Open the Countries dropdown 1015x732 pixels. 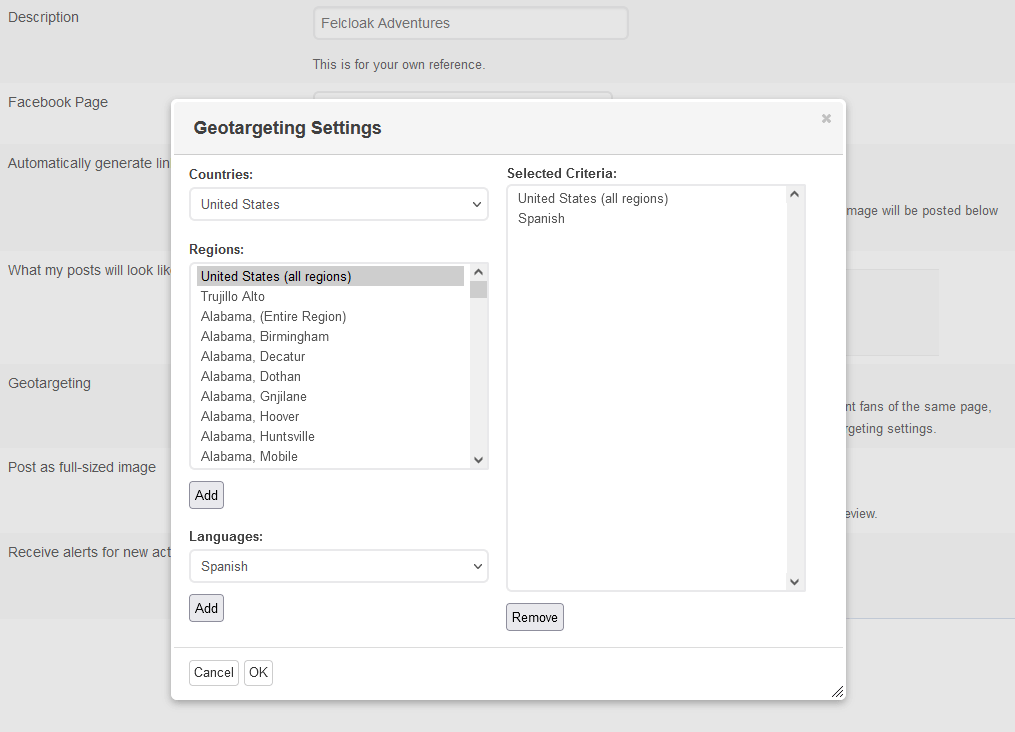338,205
